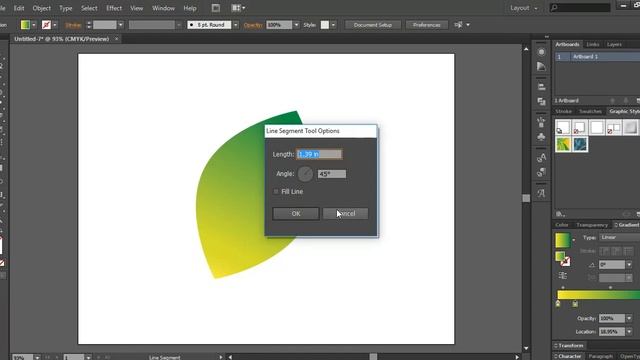Open the fill color dropdown in control bar

(34, 25)
